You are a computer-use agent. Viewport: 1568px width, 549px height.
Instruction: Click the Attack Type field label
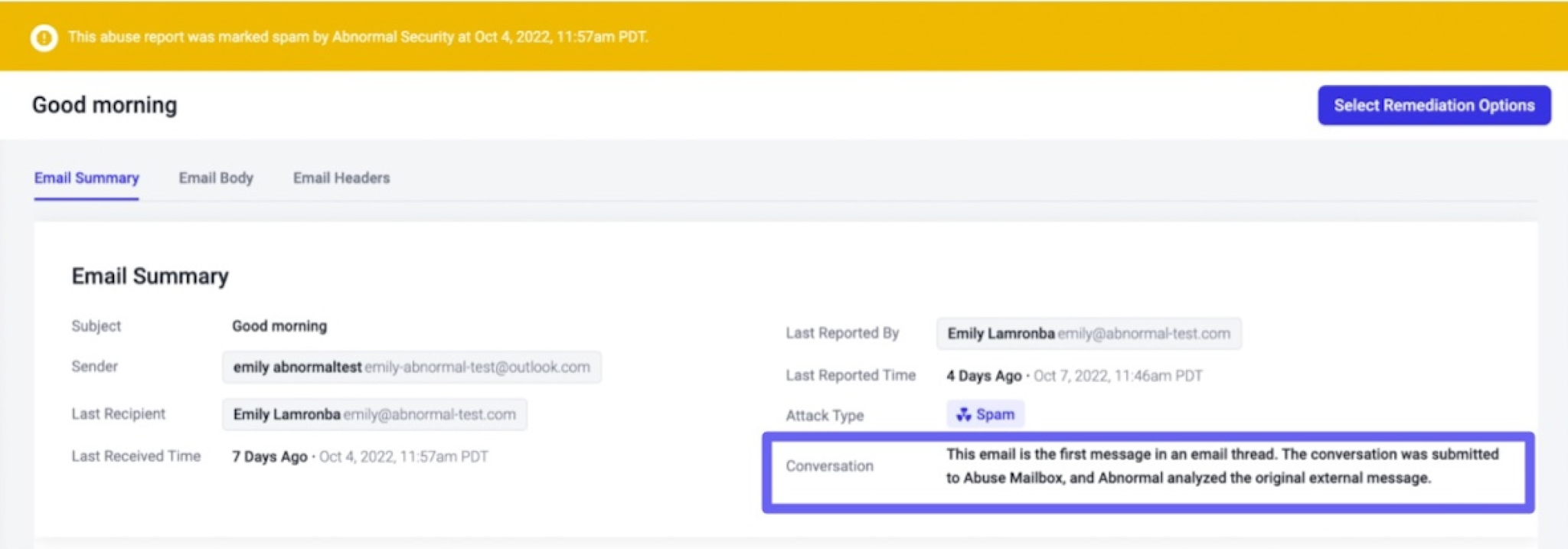tap(825, 415)
